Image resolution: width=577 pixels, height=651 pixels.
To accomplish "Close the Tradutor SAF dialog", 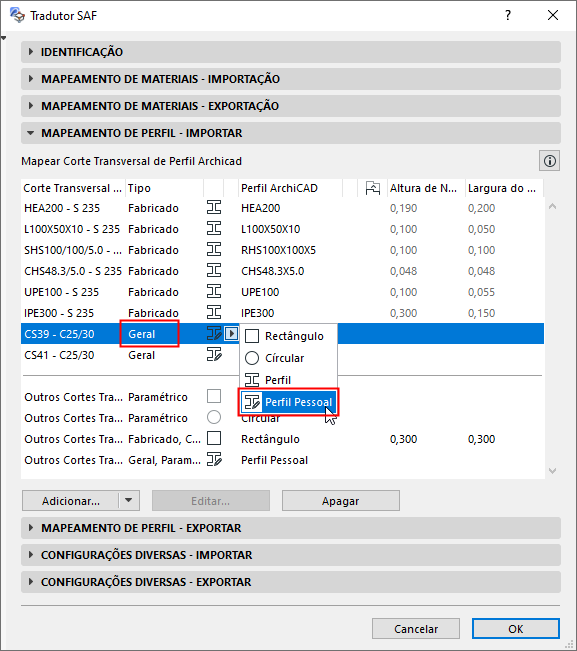I will click(x=553, y=15).
